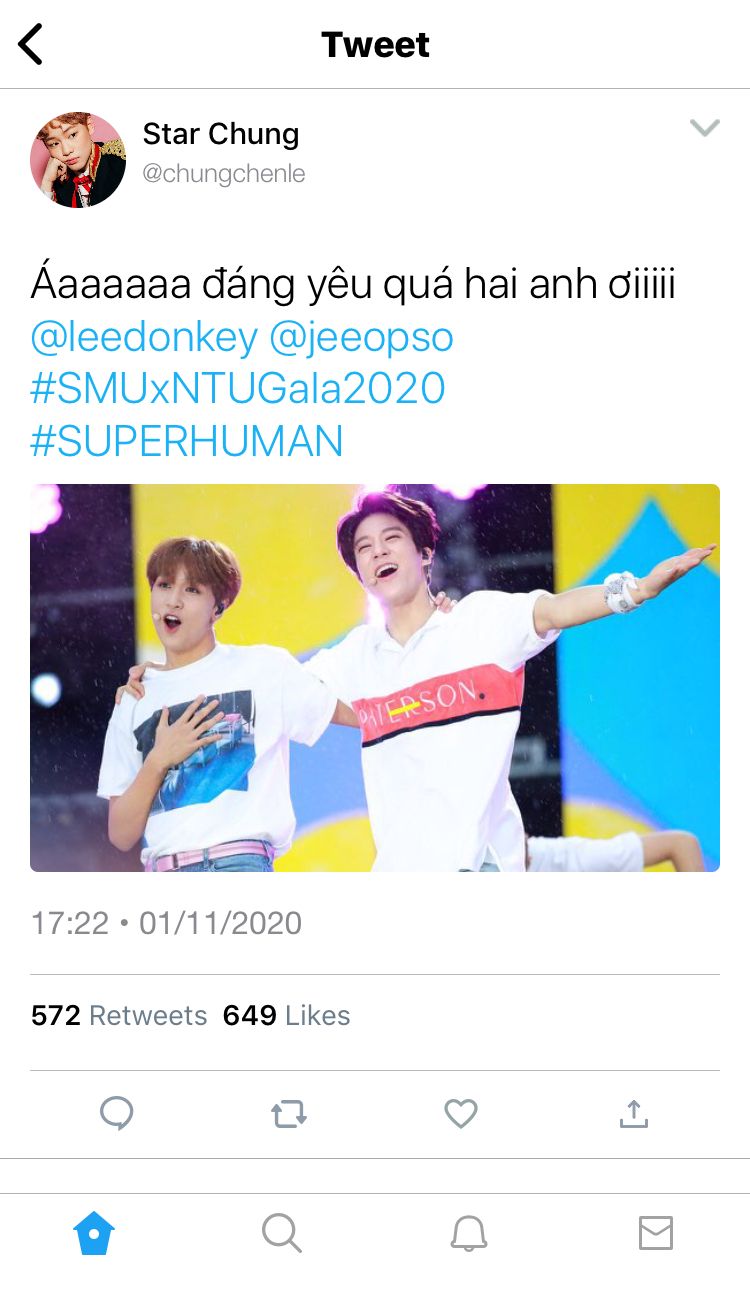Like the tweet with heart icon

coord(461,1114)
